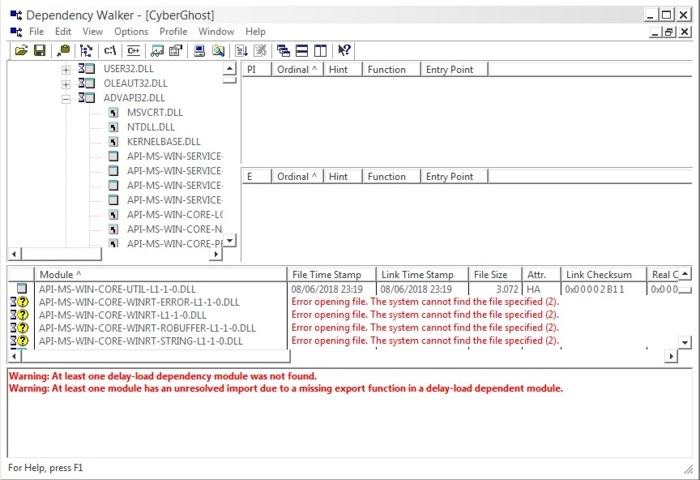Expand the USER32.DLL tree node
The image size is (700, 480).
click(x=66, y=70)
